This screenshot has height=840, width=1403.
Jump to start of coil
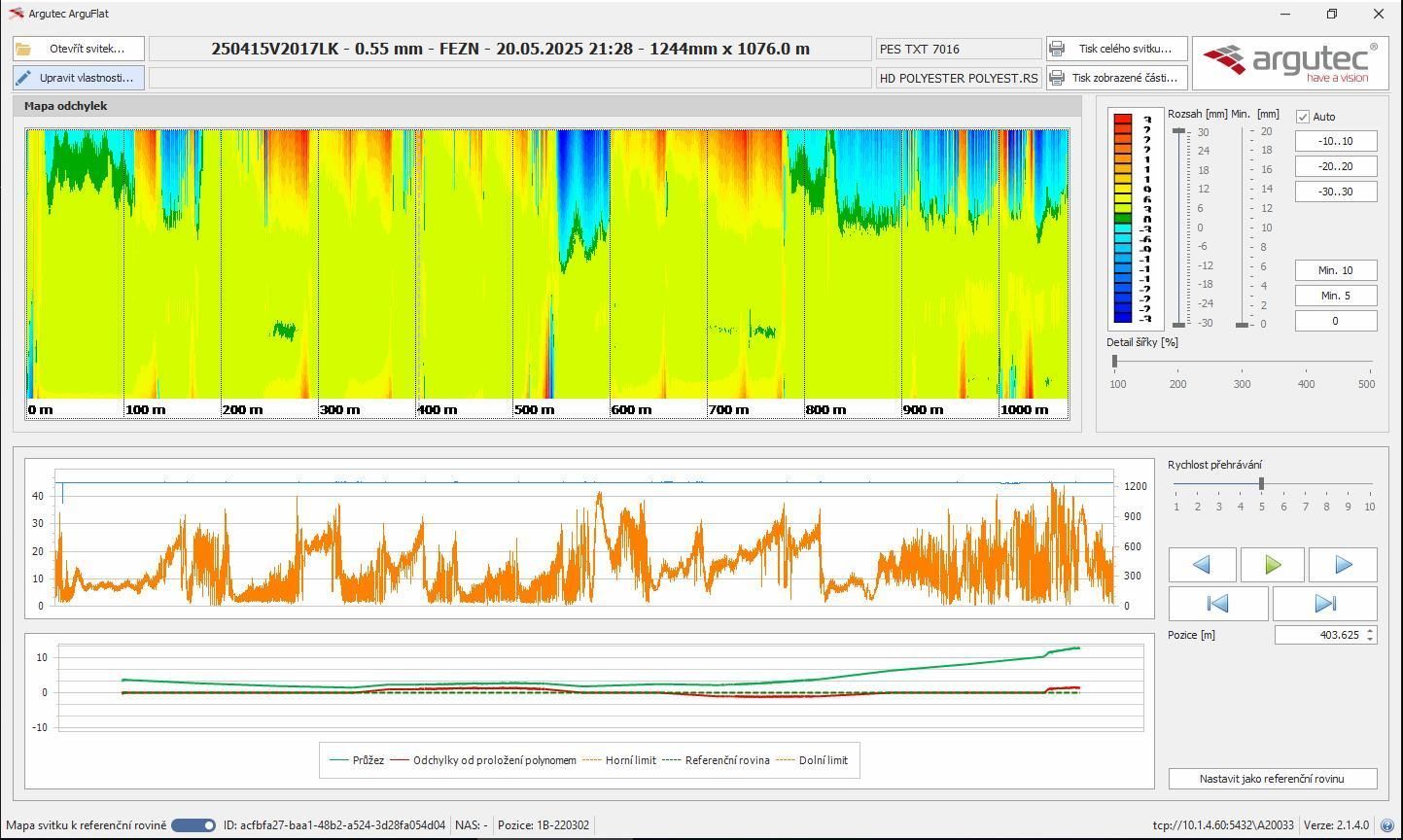pyautogui.click(x=1218, y=604)
